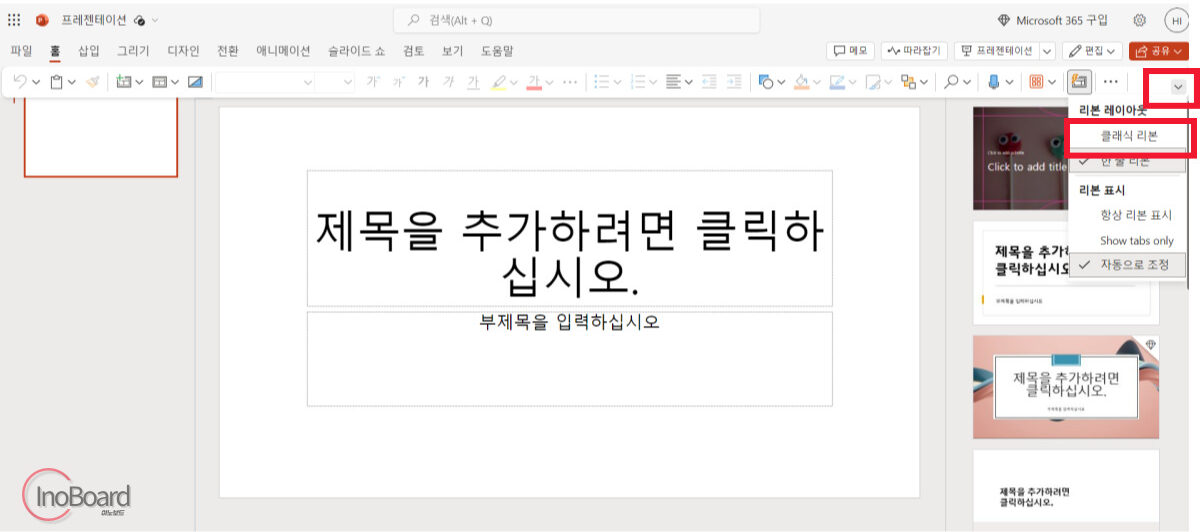Click the 따라잡기 catch up button
The width and height of the screenshot is (1200, 532).
pos(913,50)
